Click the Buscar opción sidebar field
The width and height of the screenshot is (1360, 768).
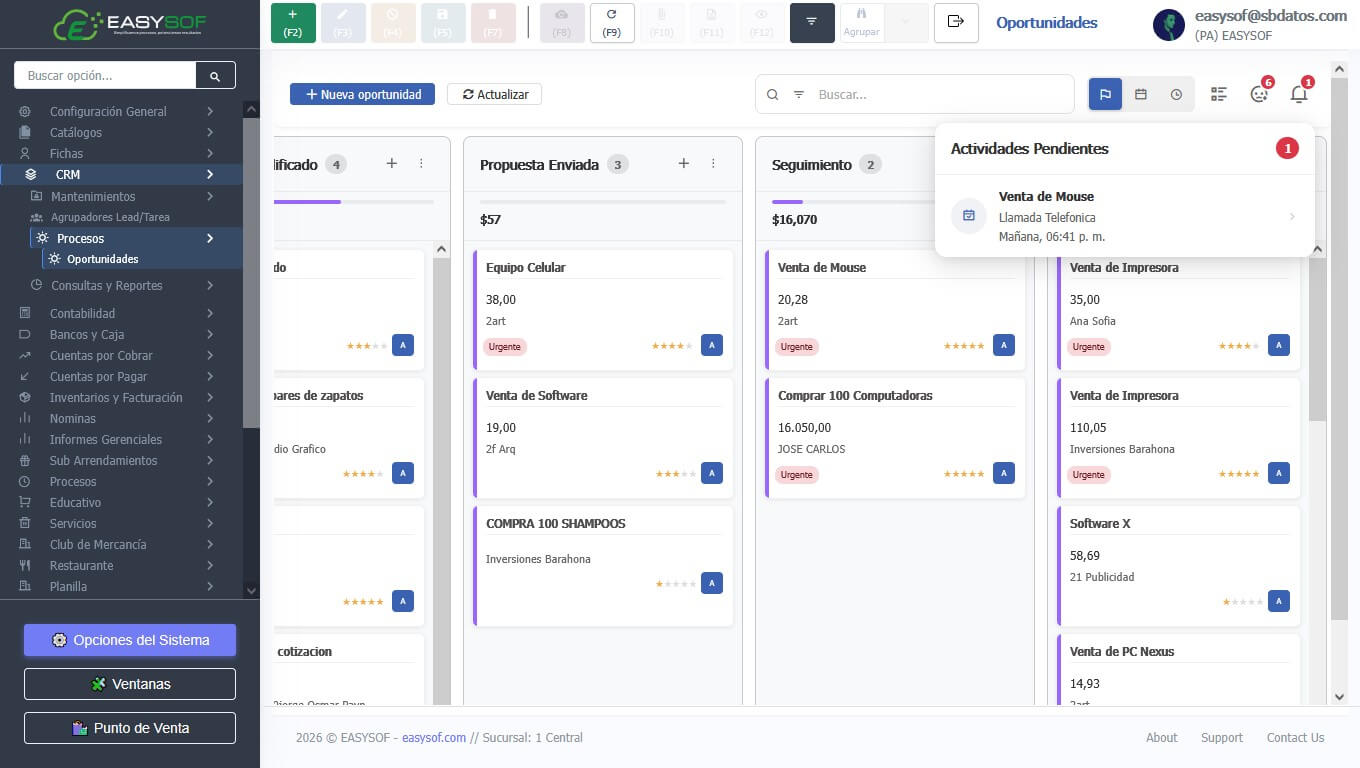tap(105, 75)
